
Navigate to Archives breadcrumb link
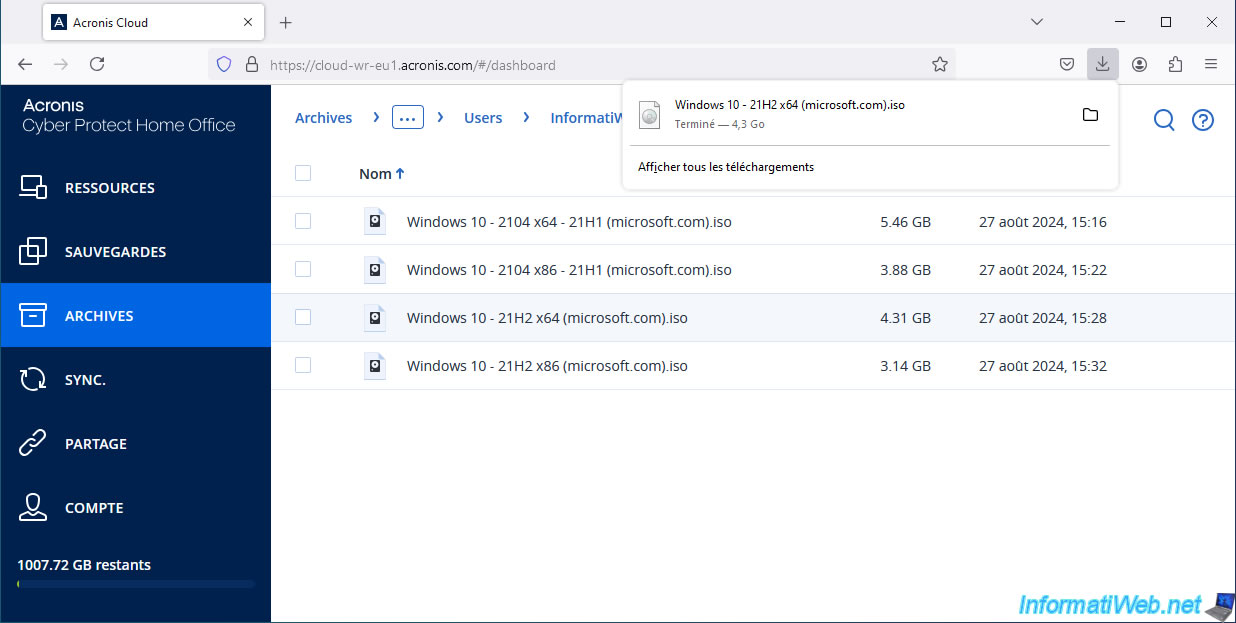(x=323, y=118)
